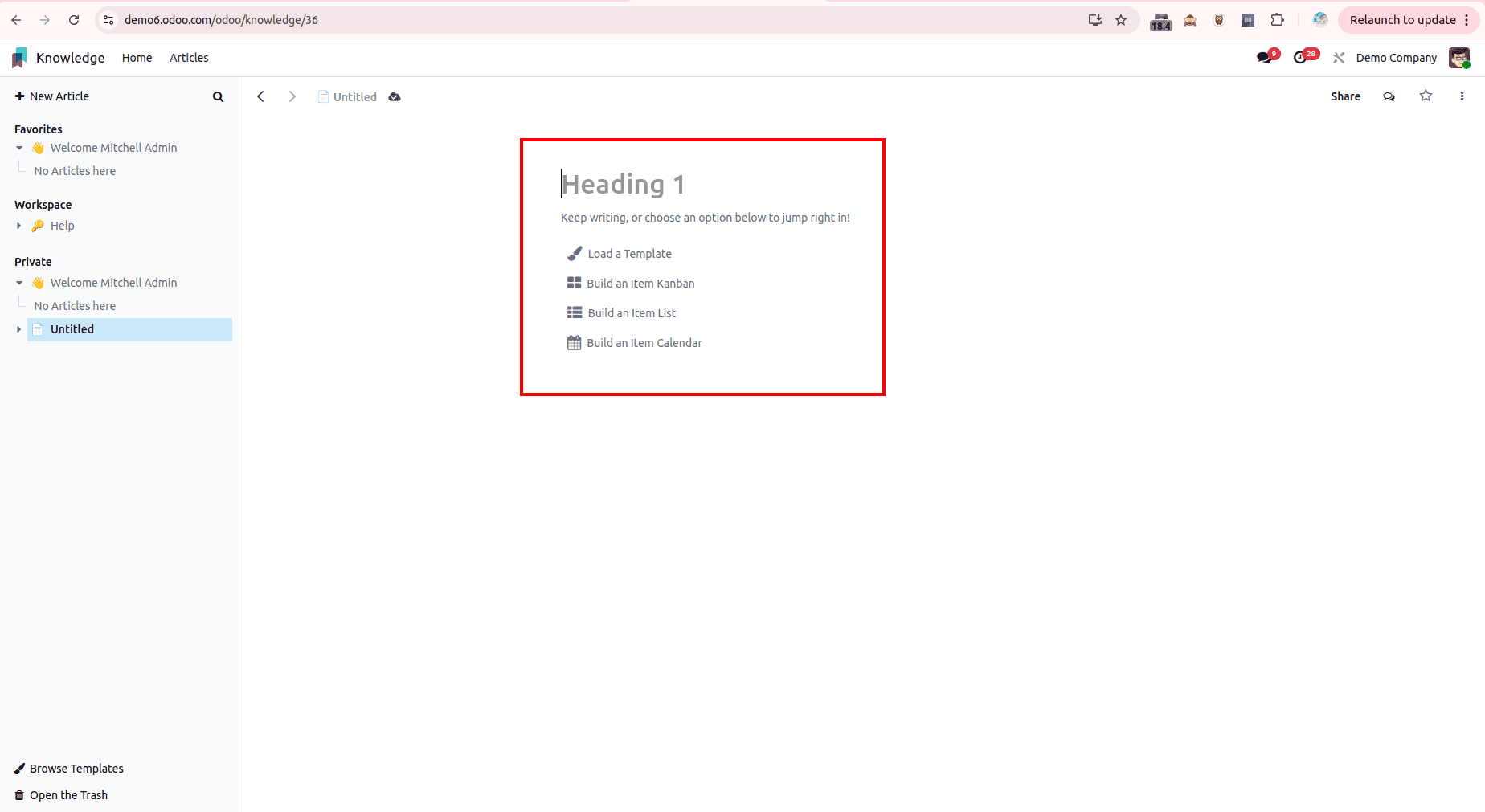The image size is (1485, 812).
Task: Open the article comments chat icon
Action: 1389,96
